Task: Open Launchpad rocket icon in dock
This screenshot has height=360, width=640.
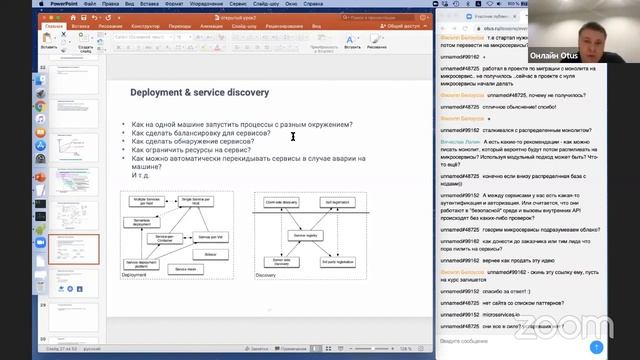Action: 40,93
